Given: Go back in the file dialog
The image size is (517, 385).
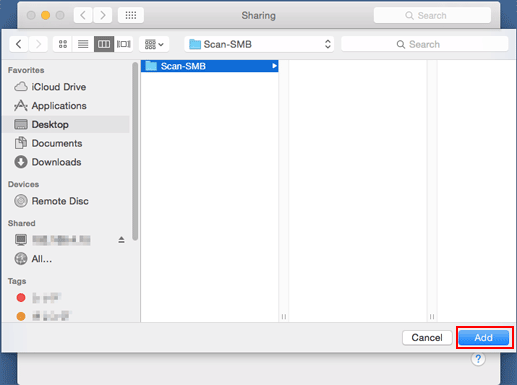Looking at the screenshot, I should tap(19, 44).
